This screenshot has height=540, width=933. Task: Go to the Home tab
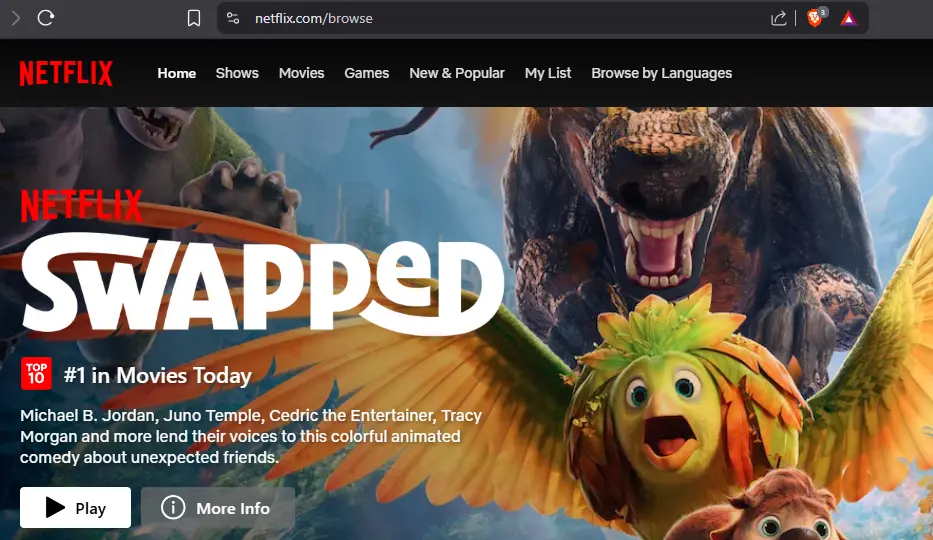177,73
